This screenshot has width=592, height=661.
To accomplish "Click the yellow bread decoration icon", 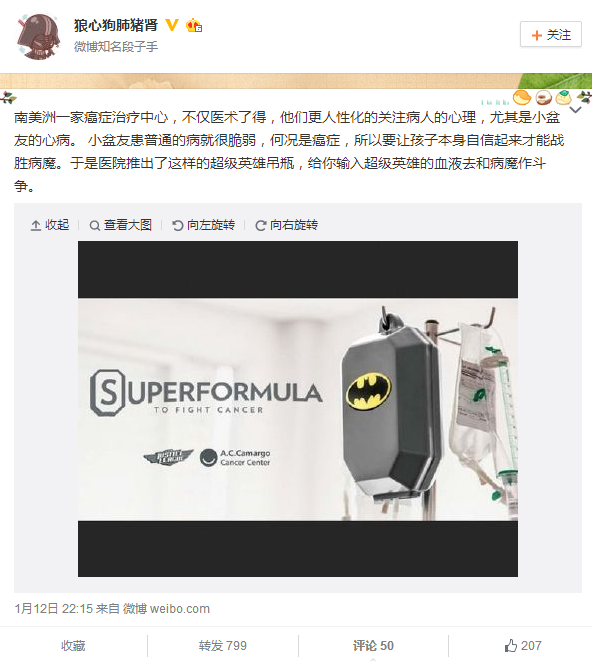I will [522, 97].
